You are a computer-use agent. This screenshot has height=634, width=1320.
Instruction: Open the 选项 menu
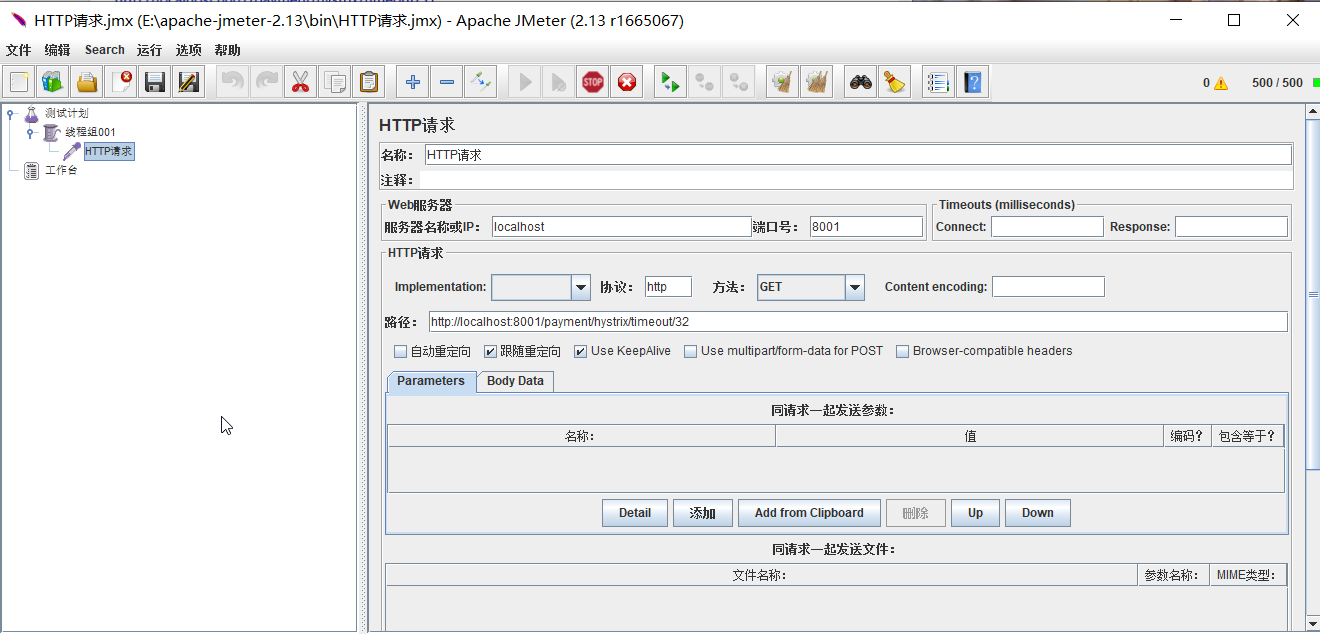(x=188, y=50)
